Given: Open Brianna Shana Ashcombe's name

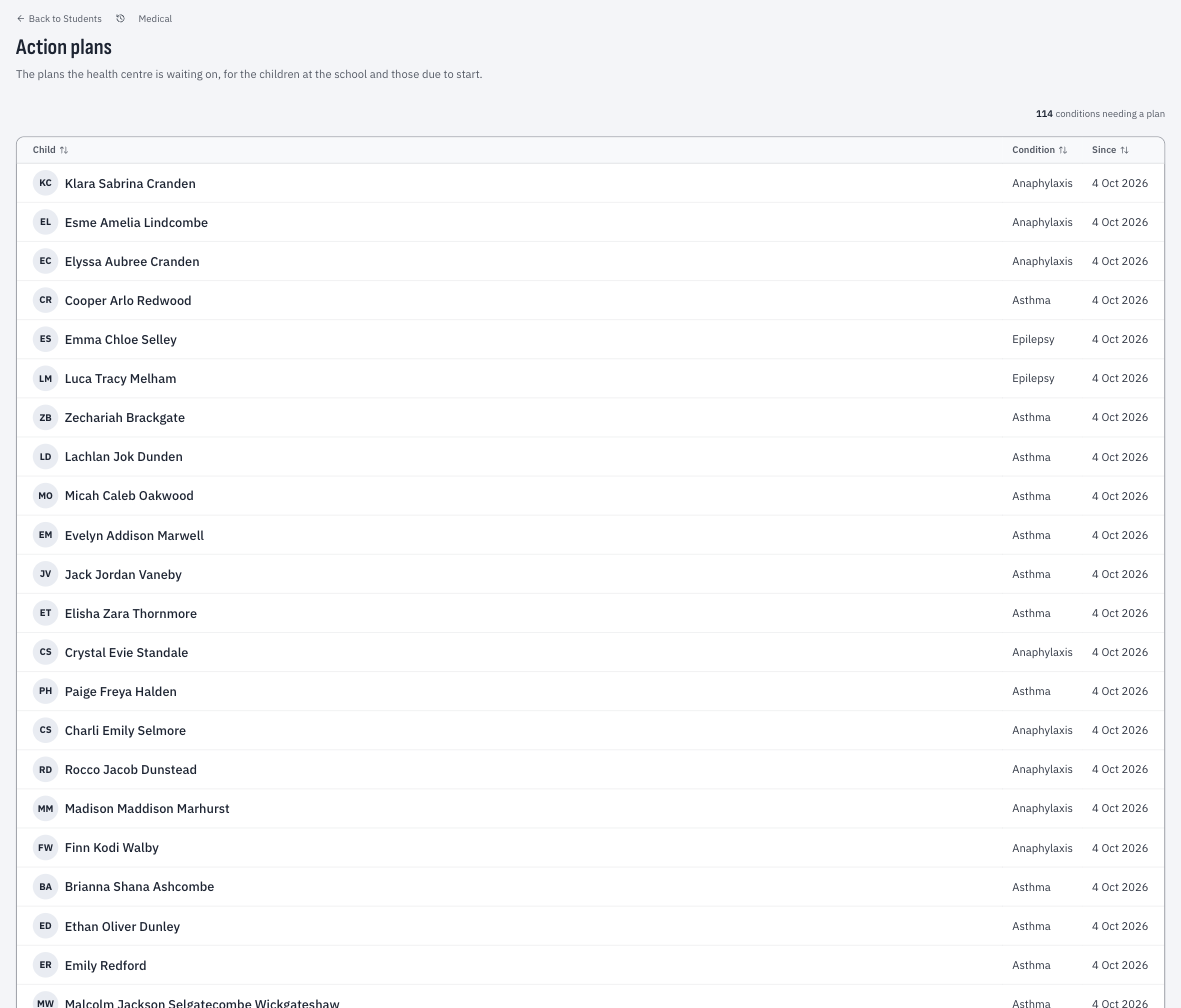Looking at the screenshot, I should (x=139, y=887).
